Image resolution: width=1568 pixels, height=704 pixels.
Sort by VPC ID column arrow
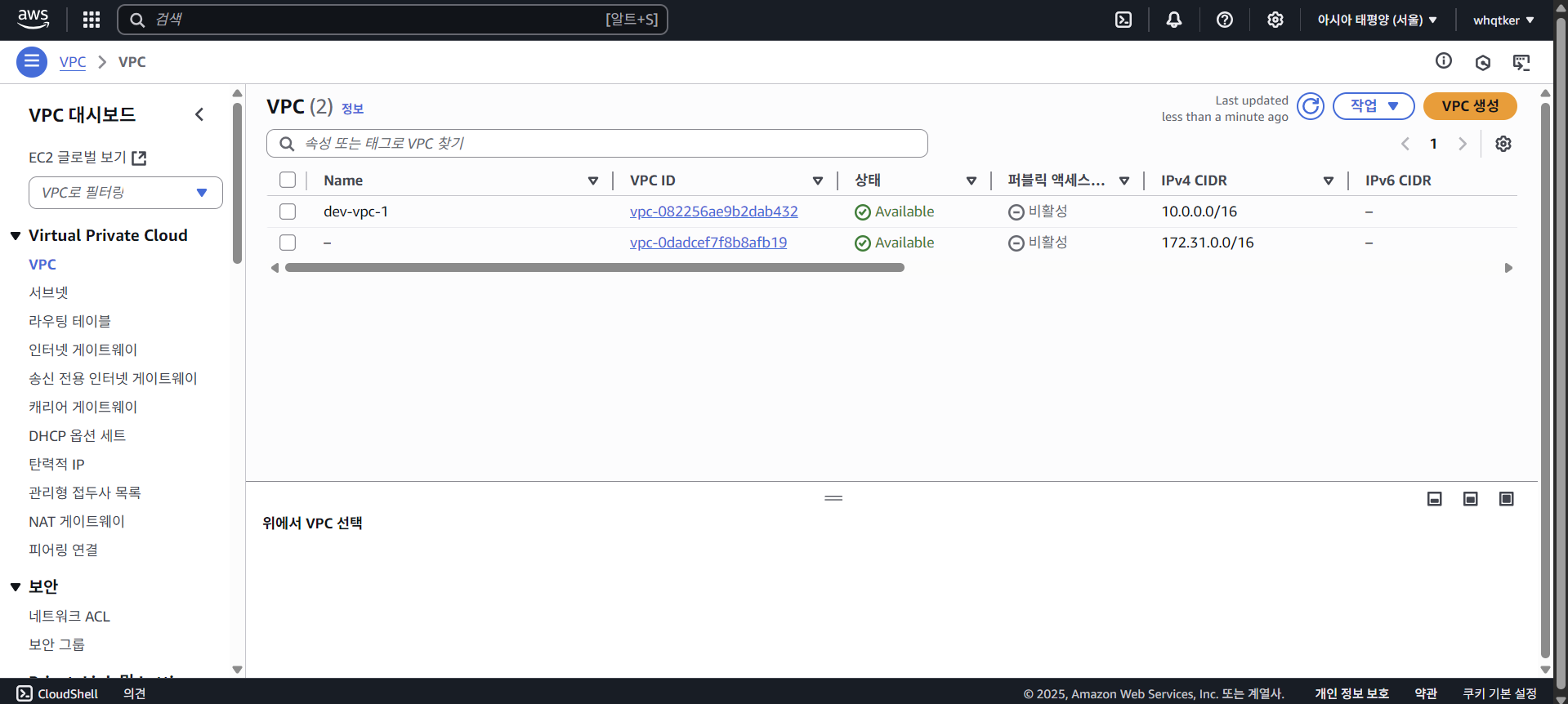[x=818, y=180]
